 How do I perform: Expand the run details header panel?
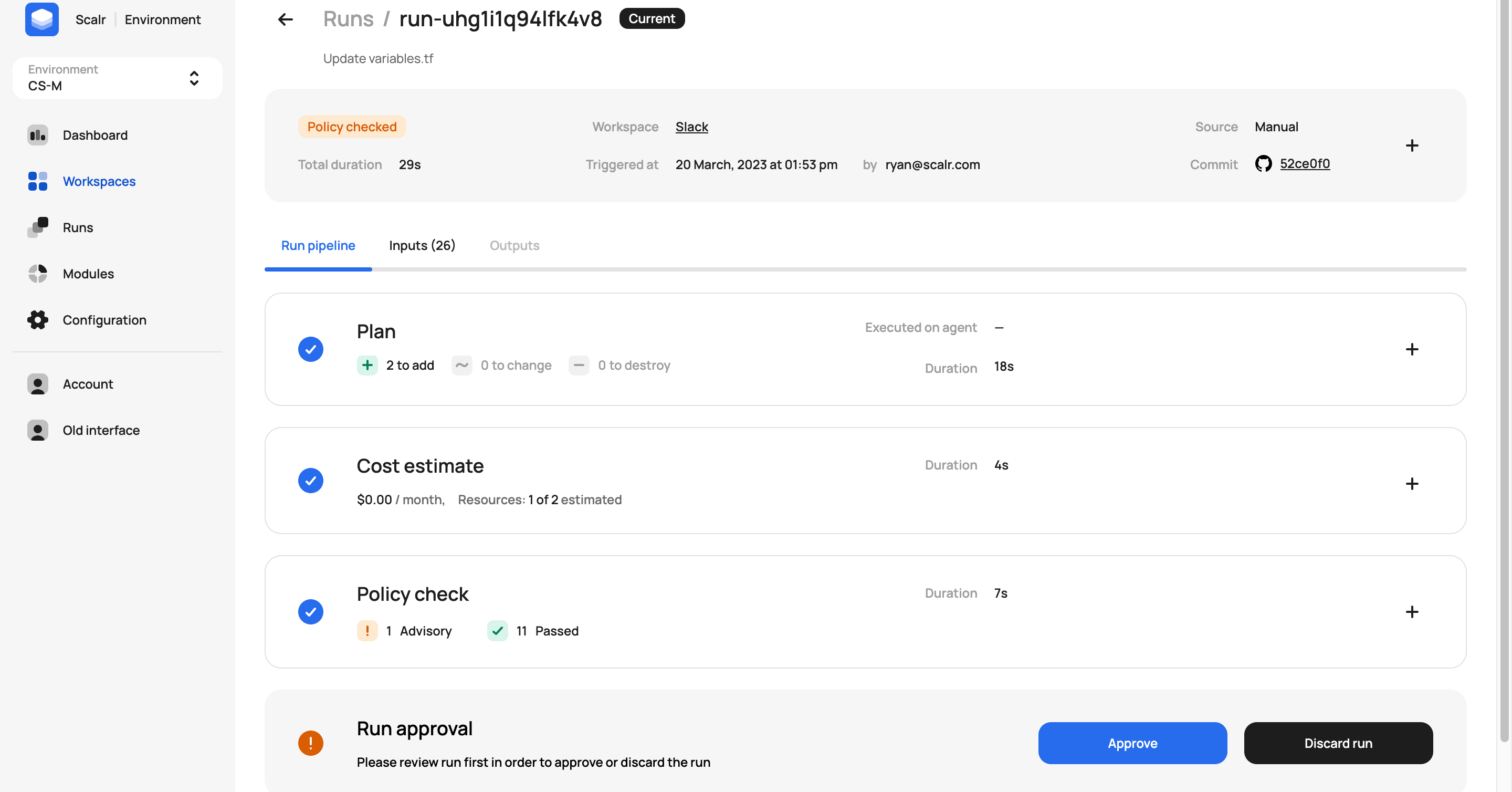click(1412, 145)
